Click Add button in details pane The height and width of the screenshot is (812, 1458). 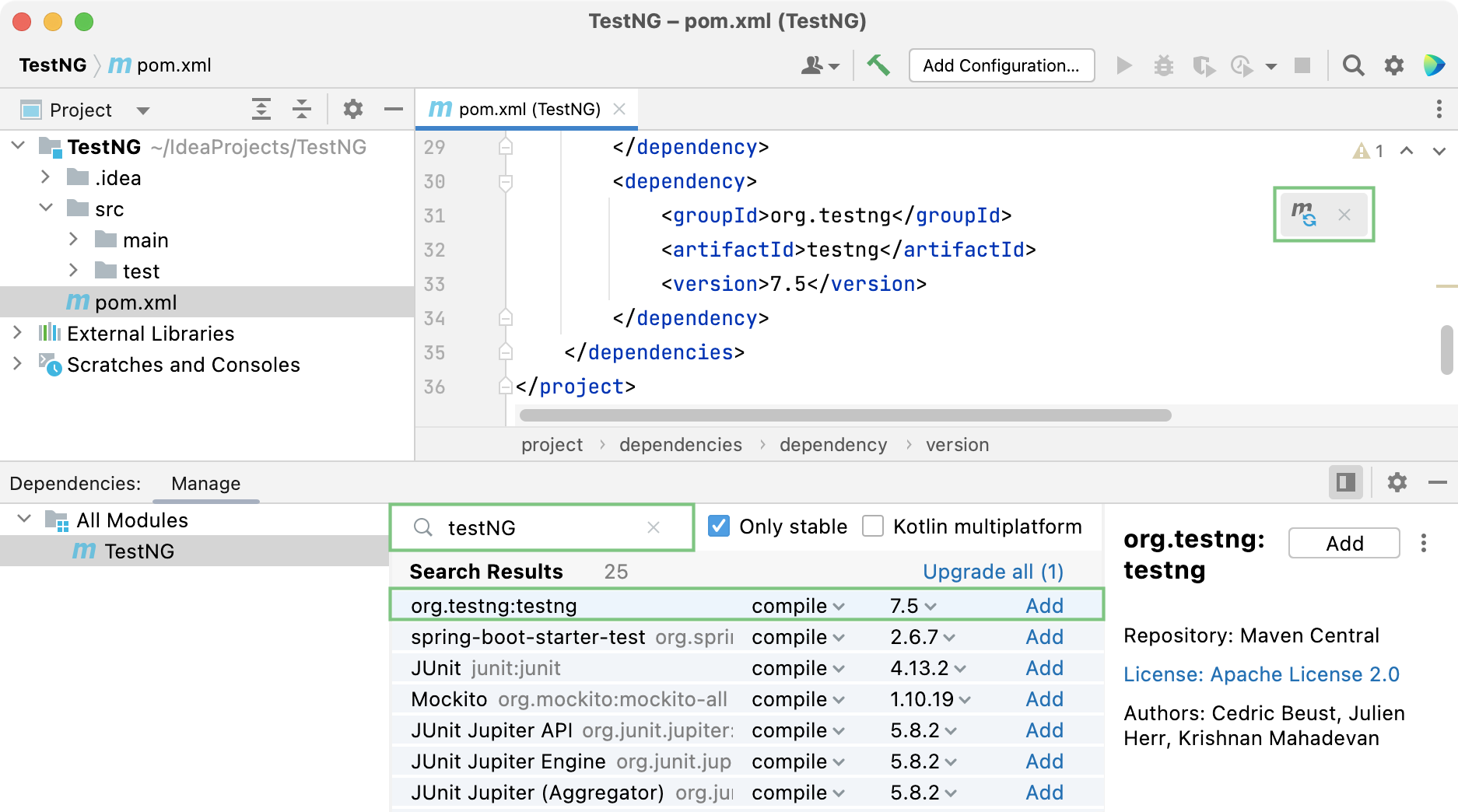coord(1344,543)
